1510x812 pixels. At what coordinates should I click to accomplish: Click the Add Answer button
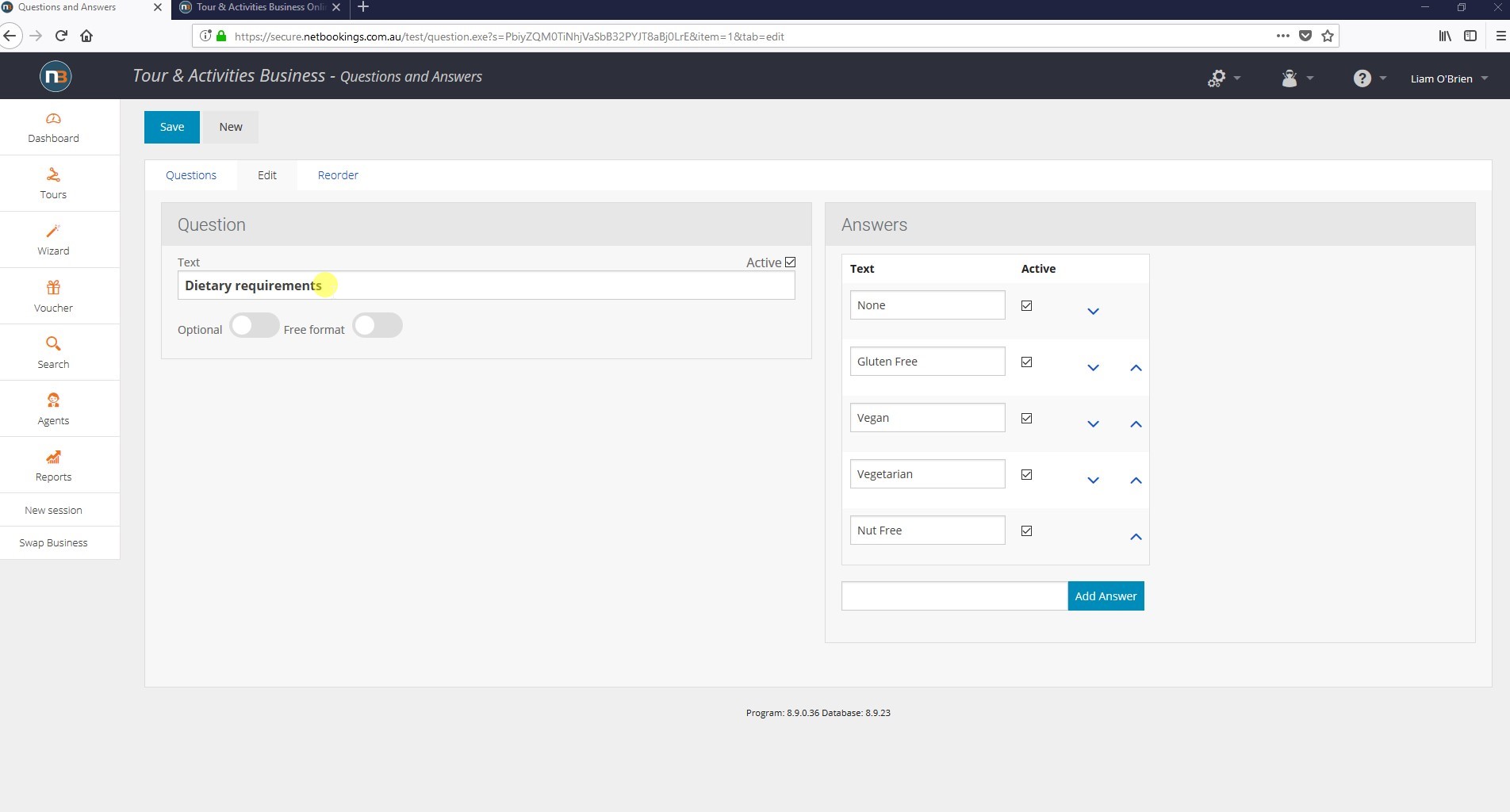(1106, 596)
